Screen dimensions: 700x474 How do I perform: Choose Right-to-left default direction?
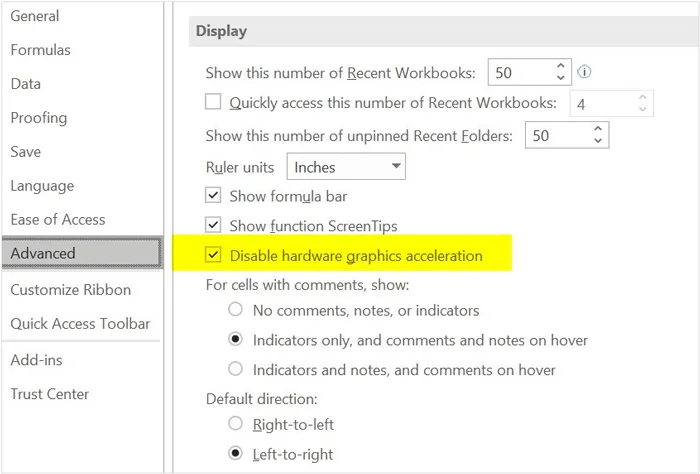(x=235, y=424)
